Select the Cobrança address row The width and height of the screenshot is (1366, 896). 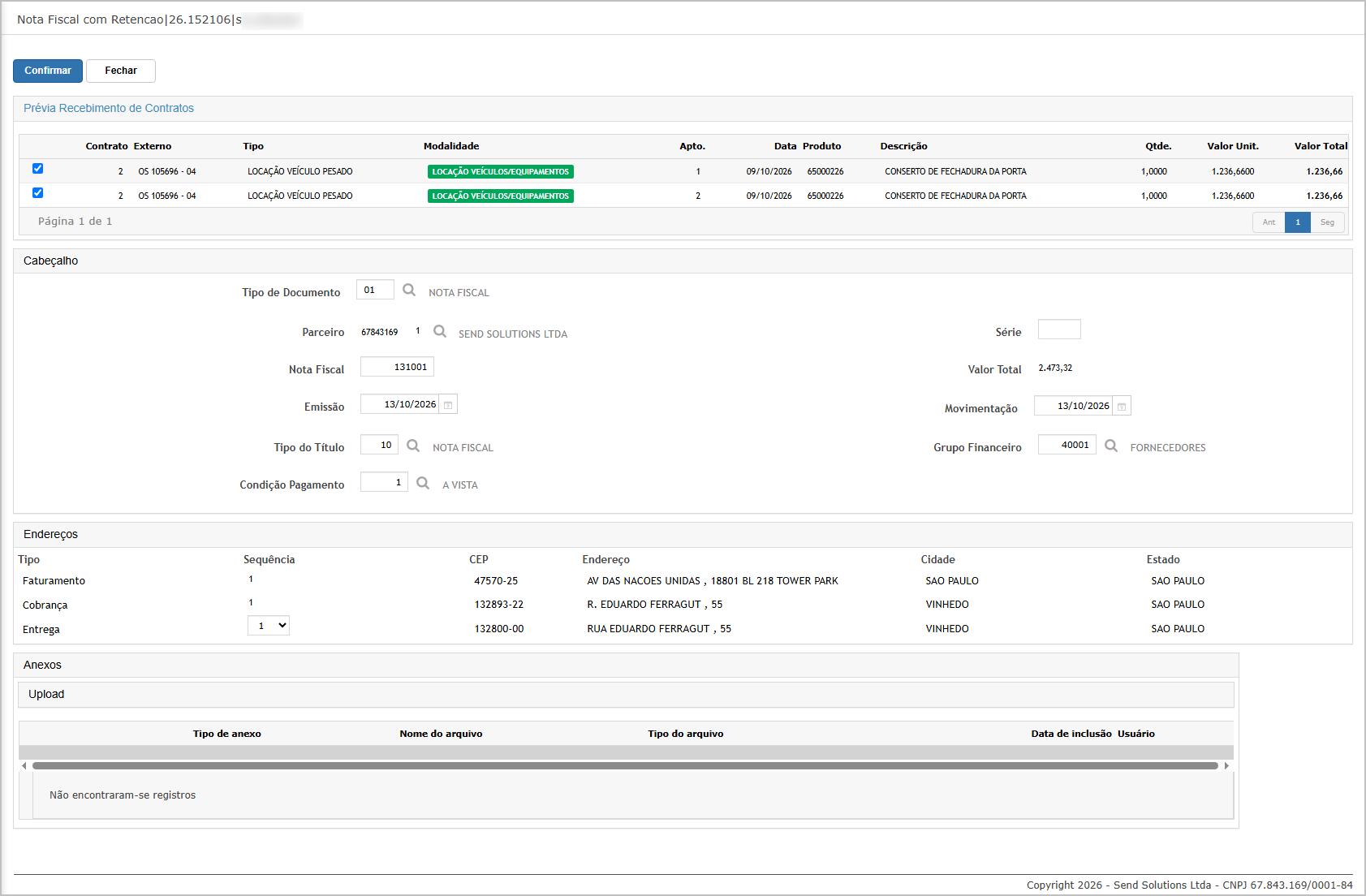[683, 605]
